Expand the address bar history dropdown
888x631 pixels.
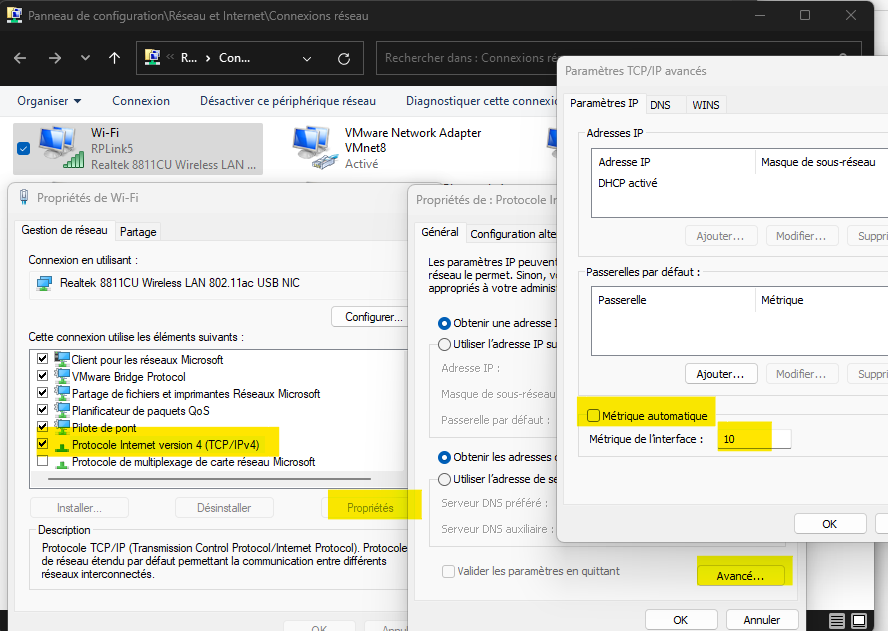coord(307,58)
